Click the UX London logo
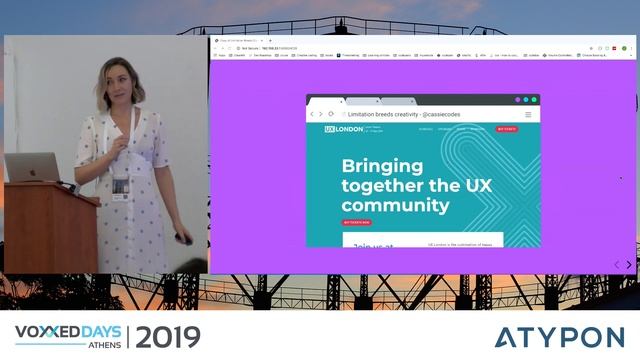The width and height of the screenshot is (640, 360). pos(344,129)
